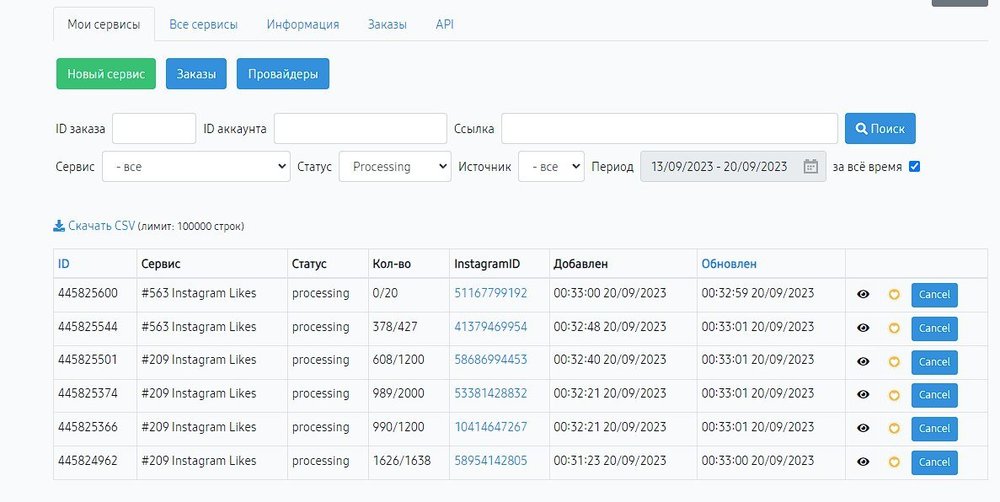Cancel order 445824962
This screenshot has width=1000, height=502.
934,462
